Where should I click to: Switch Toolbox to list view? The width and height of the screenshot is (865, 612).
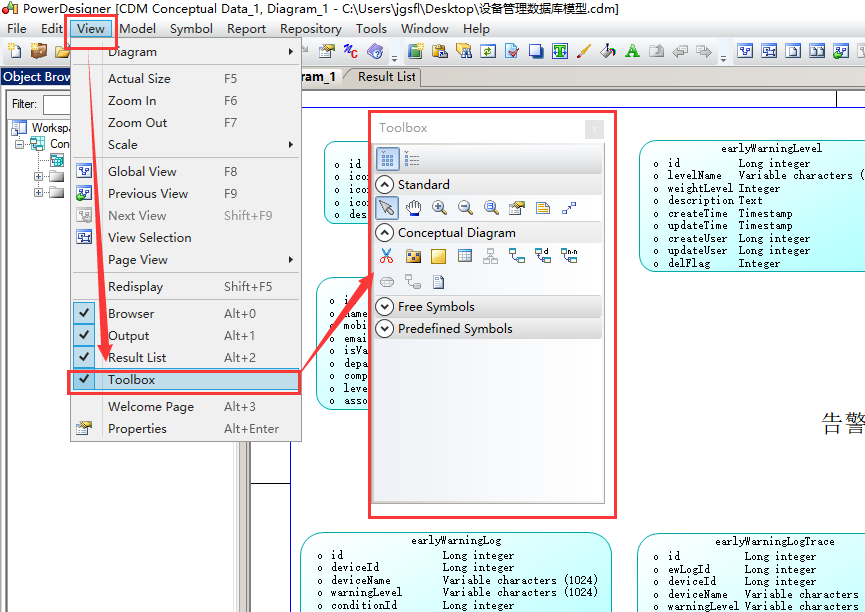pos(412,159)
